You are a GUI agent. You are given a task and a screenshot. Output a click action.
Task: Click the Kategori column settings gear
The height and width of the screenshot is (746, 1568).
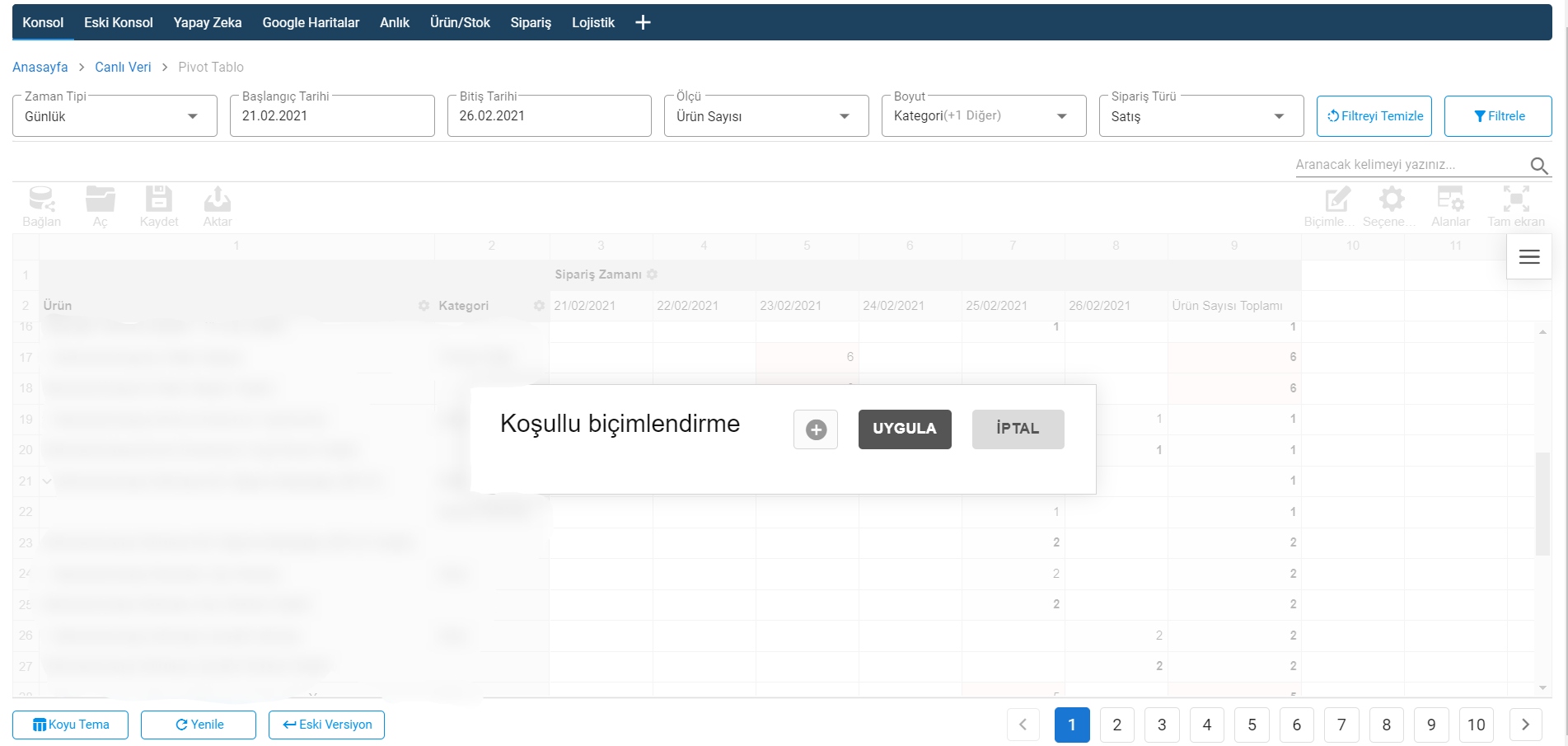pos(539,306)
